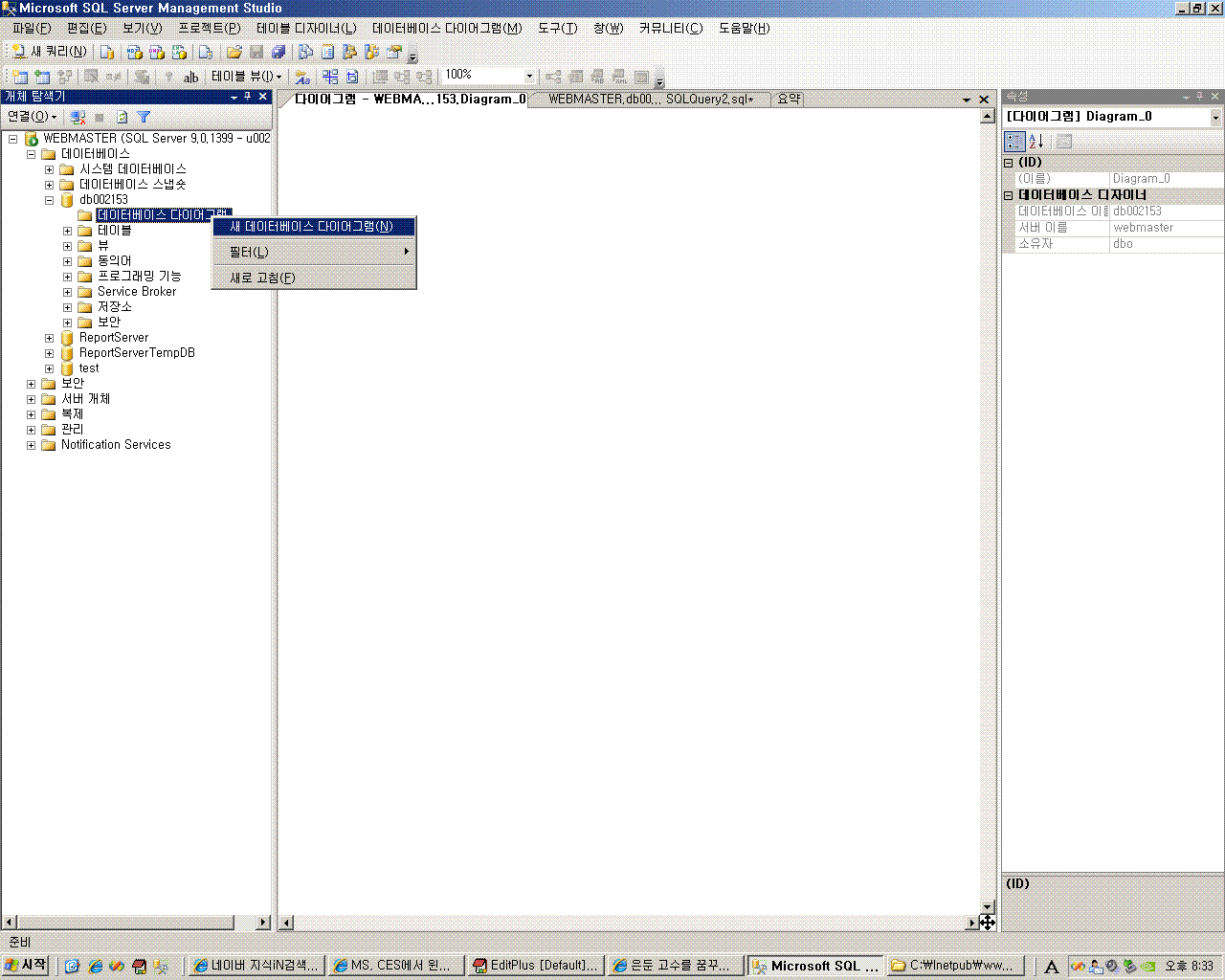
Task: Click the Alphabetical sort icon in Properties panel
Action: point(1036,142)
